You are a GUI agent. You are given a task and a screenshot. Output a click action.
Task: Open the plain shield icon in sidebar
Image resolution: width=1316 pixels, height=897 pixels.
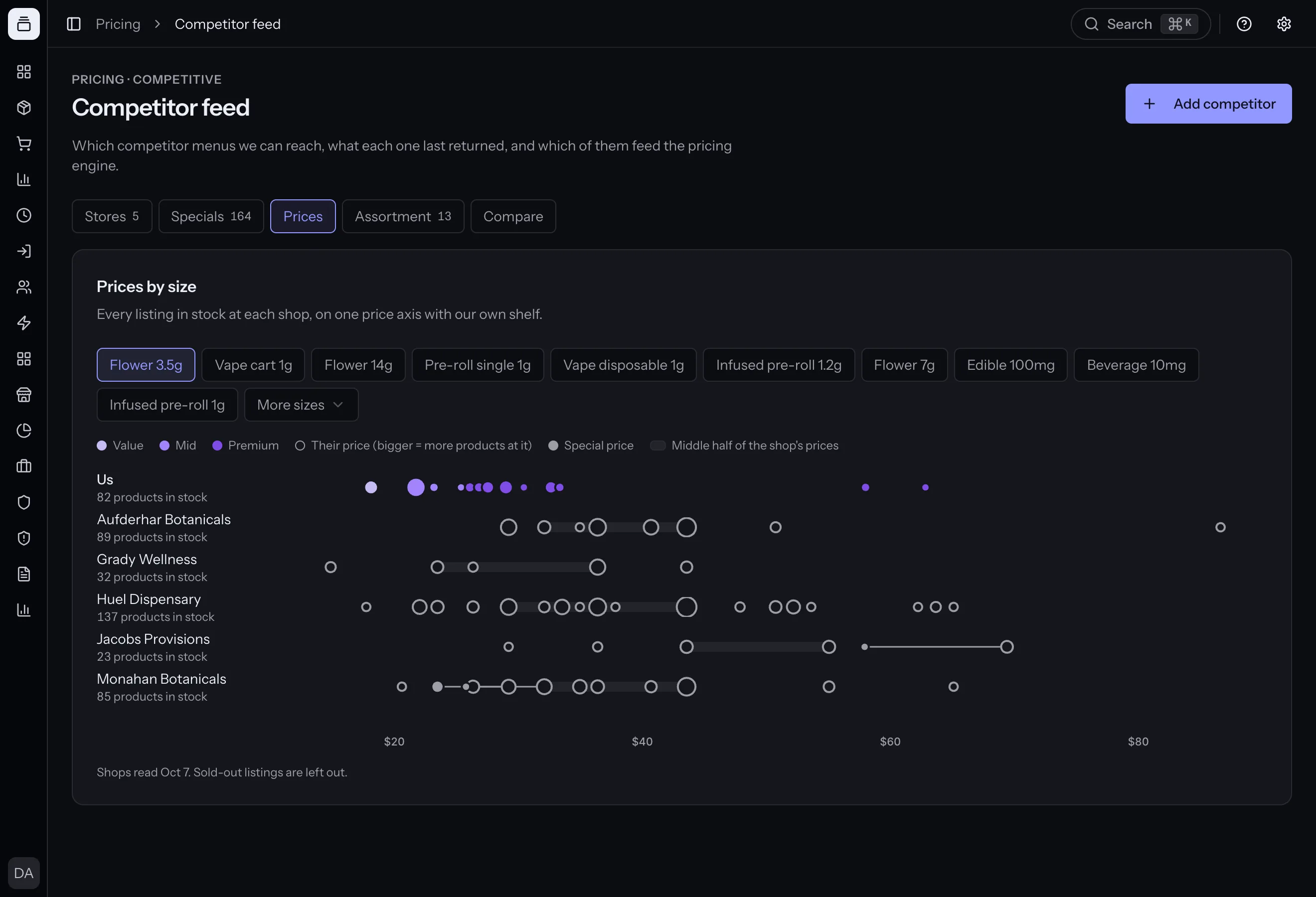(24, 502)
